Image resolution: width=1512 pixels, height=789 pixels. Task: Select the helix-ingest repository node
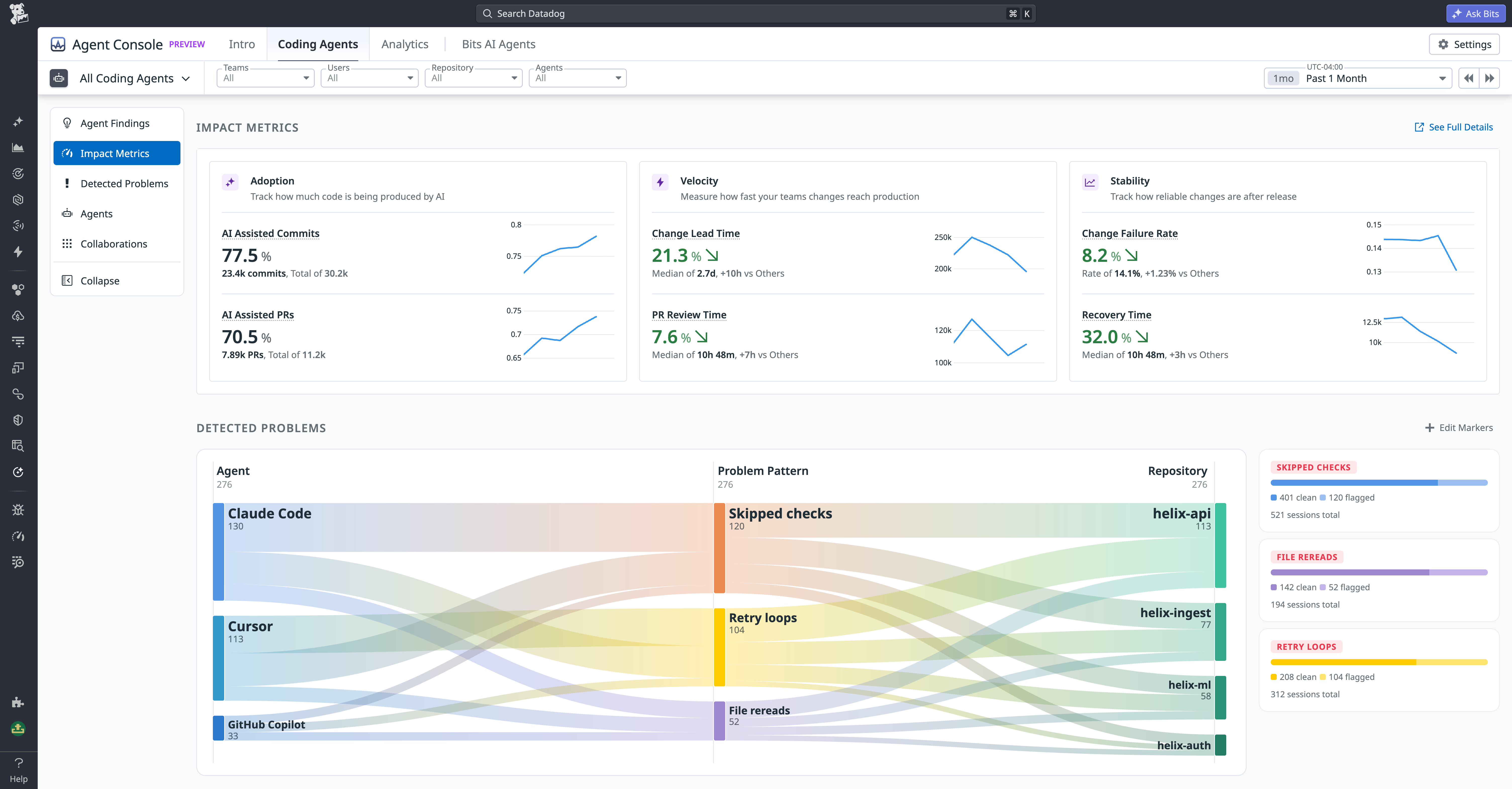[1220, 632]
